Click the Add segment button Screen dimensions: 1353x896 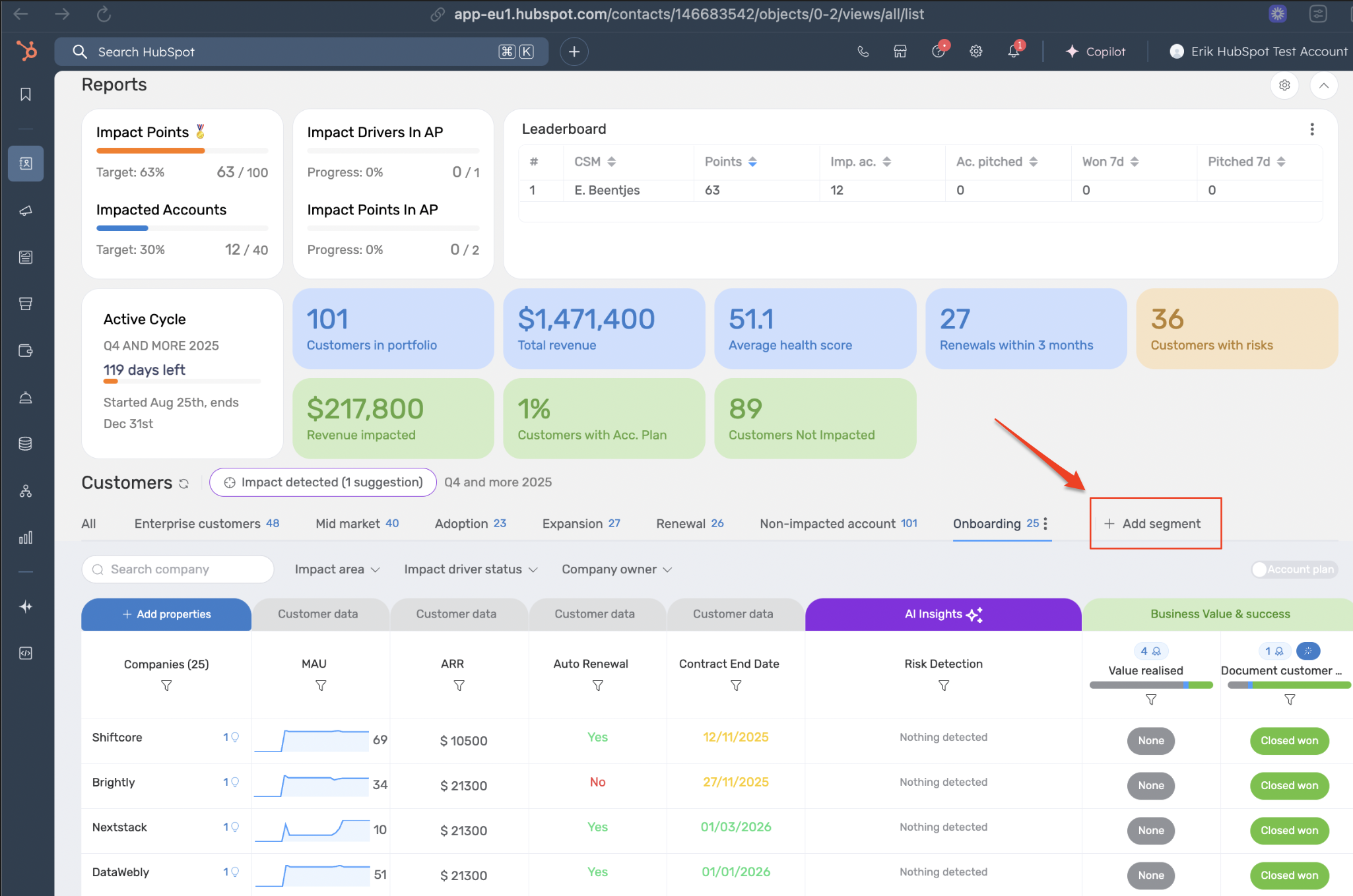[x=1152, y=524]
